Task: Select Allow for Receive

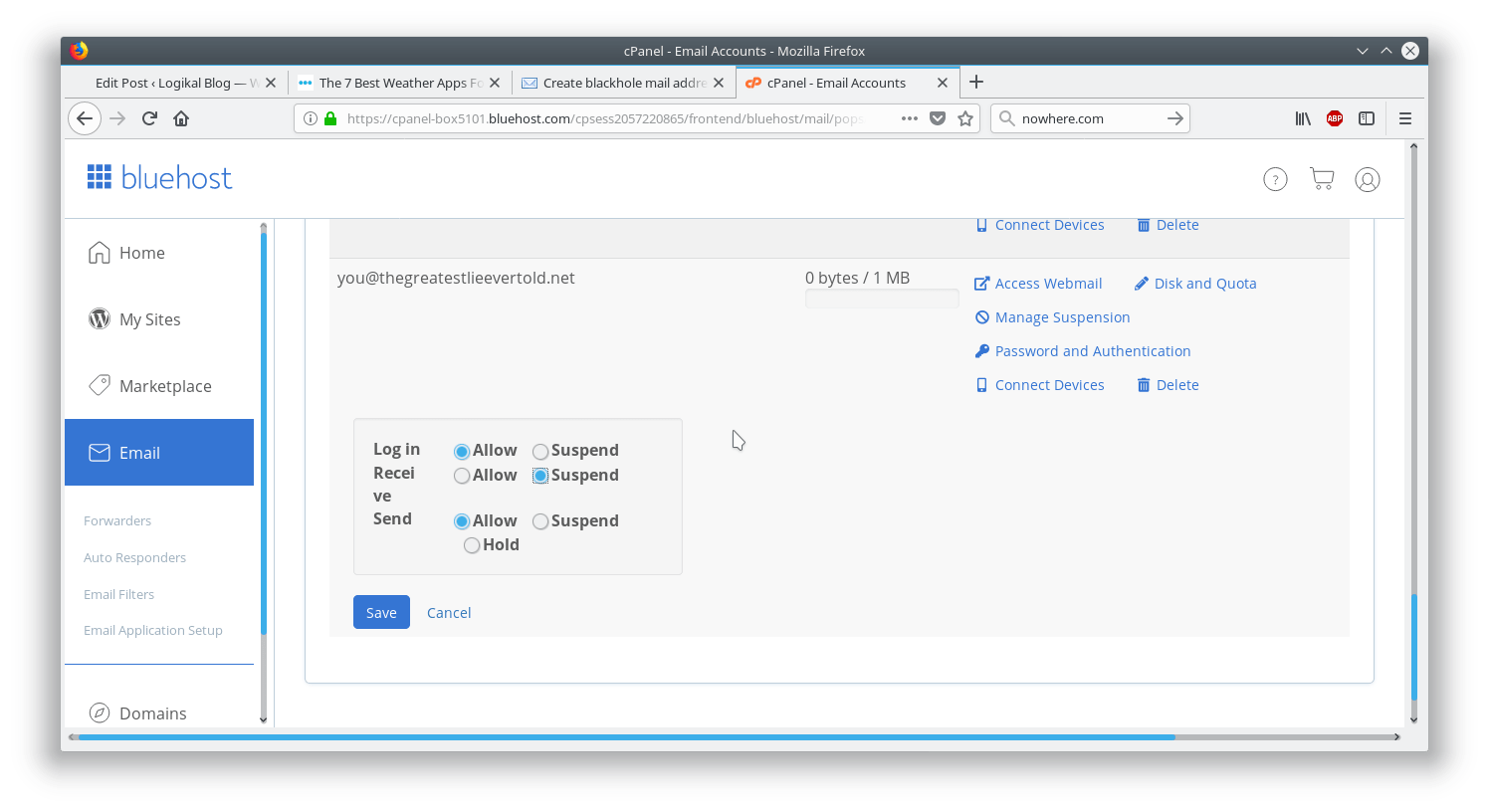Action: pos(462,477)
